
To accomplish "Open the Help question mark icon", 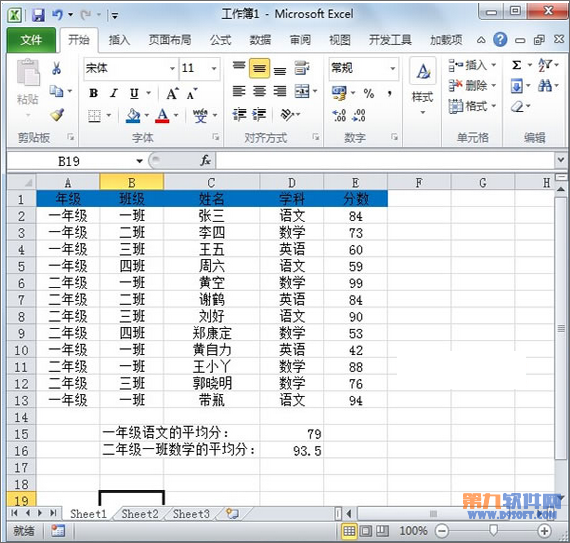I will click(x=500, y=39).
